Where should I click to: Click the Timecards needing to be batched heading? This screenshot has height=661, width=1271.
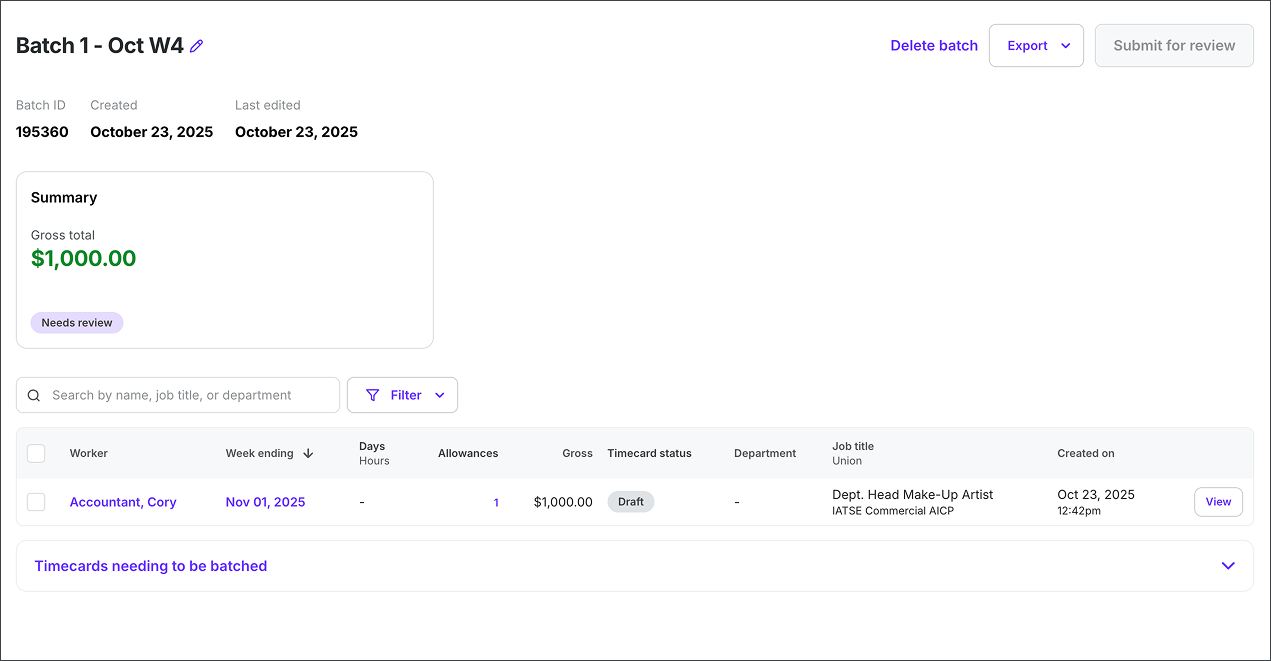pyautogui.click(x=151, y=566)
